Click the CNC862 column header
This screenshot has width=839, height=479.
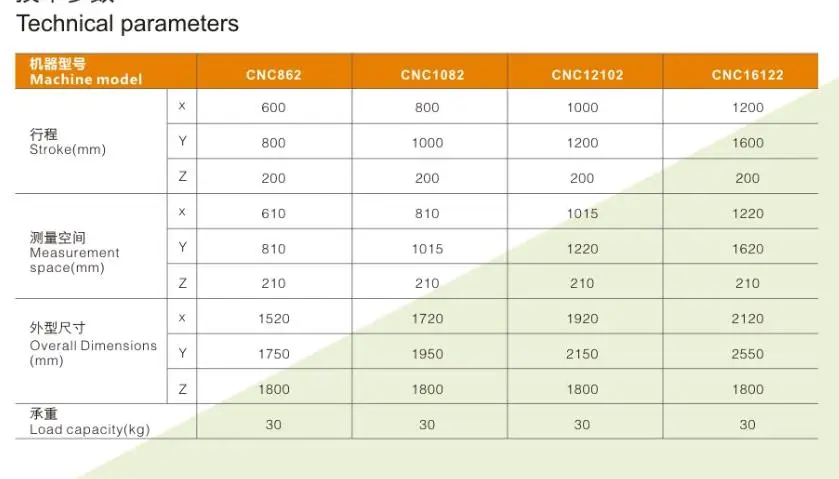click(273, 75)
